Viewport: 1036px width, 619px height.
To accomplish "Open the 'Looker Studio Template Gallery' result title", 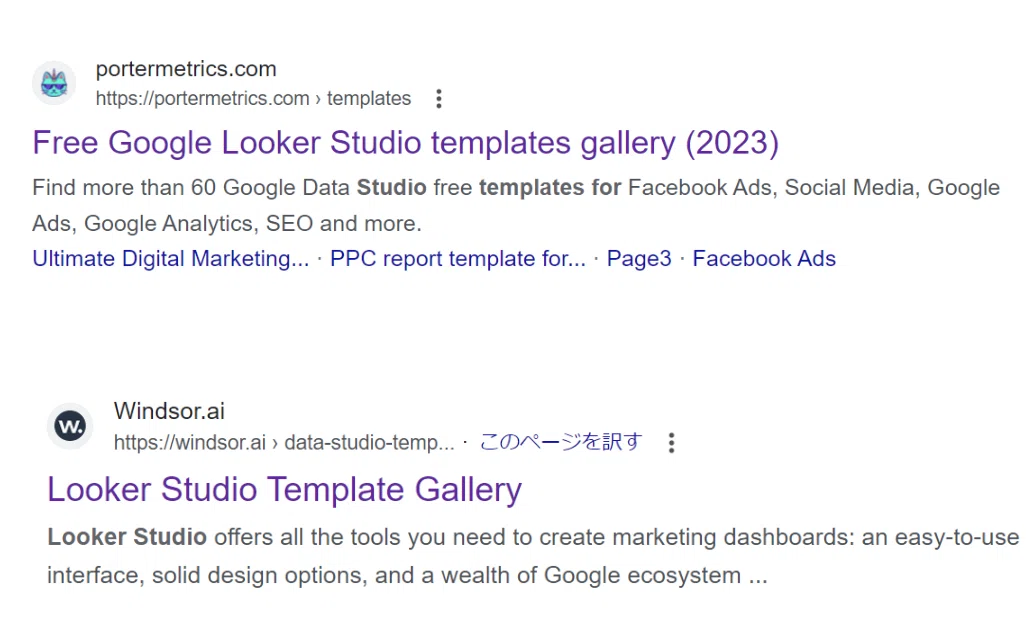I will pos(285,490).
